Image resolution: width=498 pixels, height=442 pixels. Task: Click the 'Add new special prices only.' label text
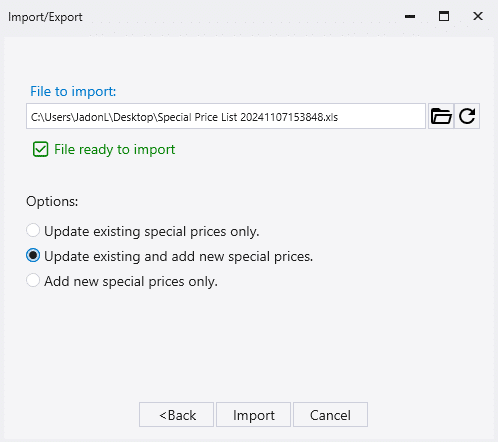tap(131, 281)
